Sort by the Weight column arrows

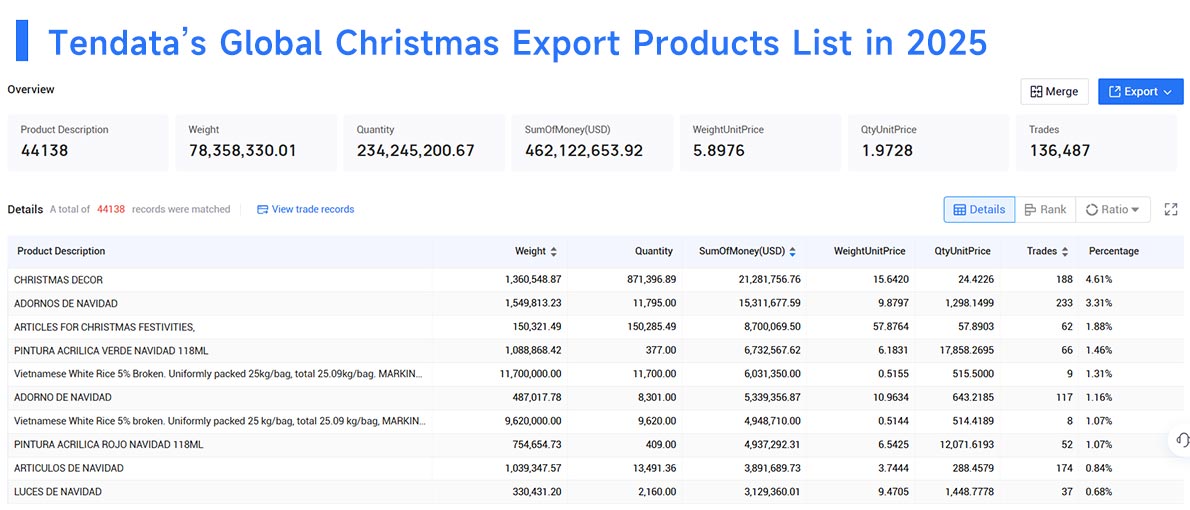pos(553,251)
